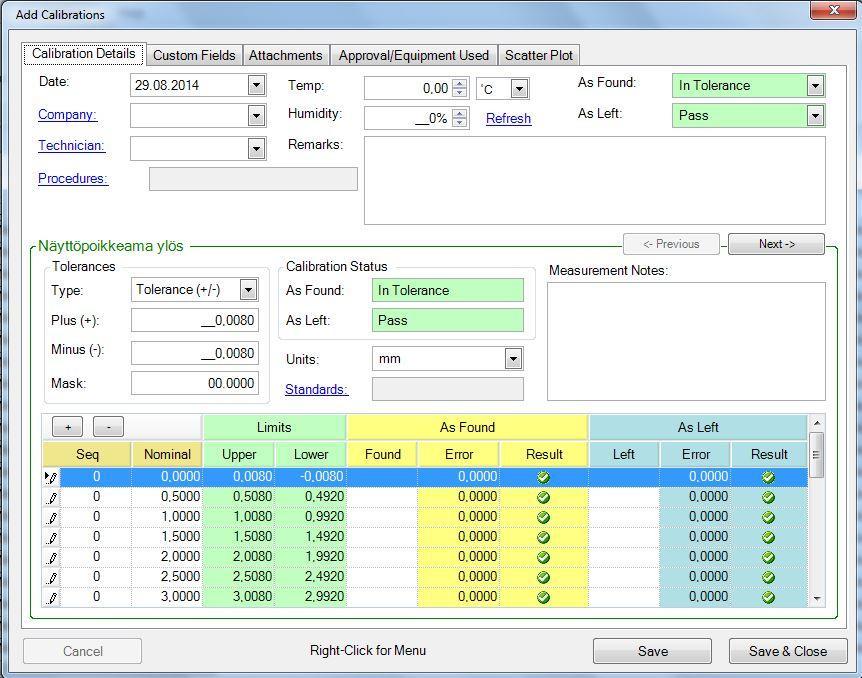The height and width of the screenshot is (678, 862).
Task: Click the table scrollbar down arrow
Action: tap(816, 599)
